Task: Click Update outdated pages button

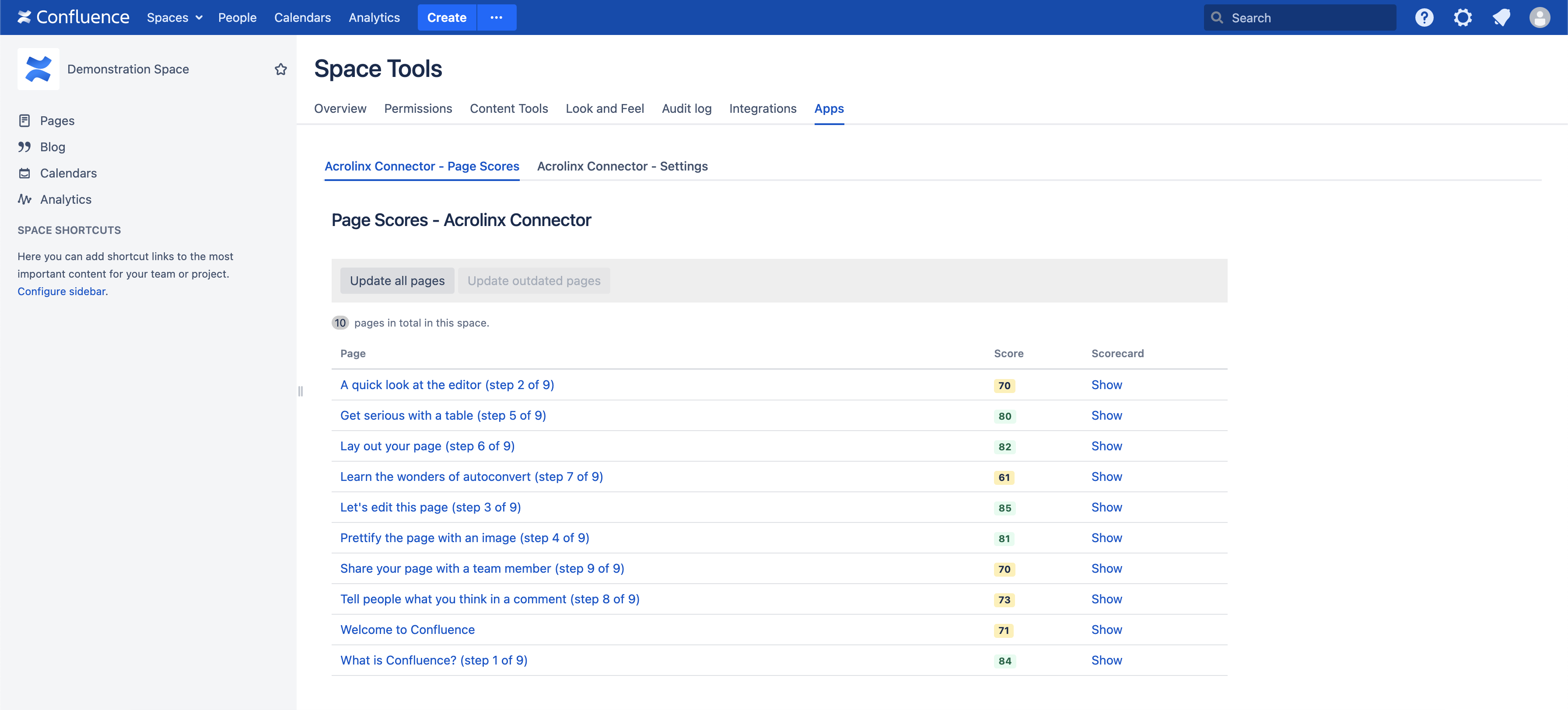Action: click(x=534, y=281)
